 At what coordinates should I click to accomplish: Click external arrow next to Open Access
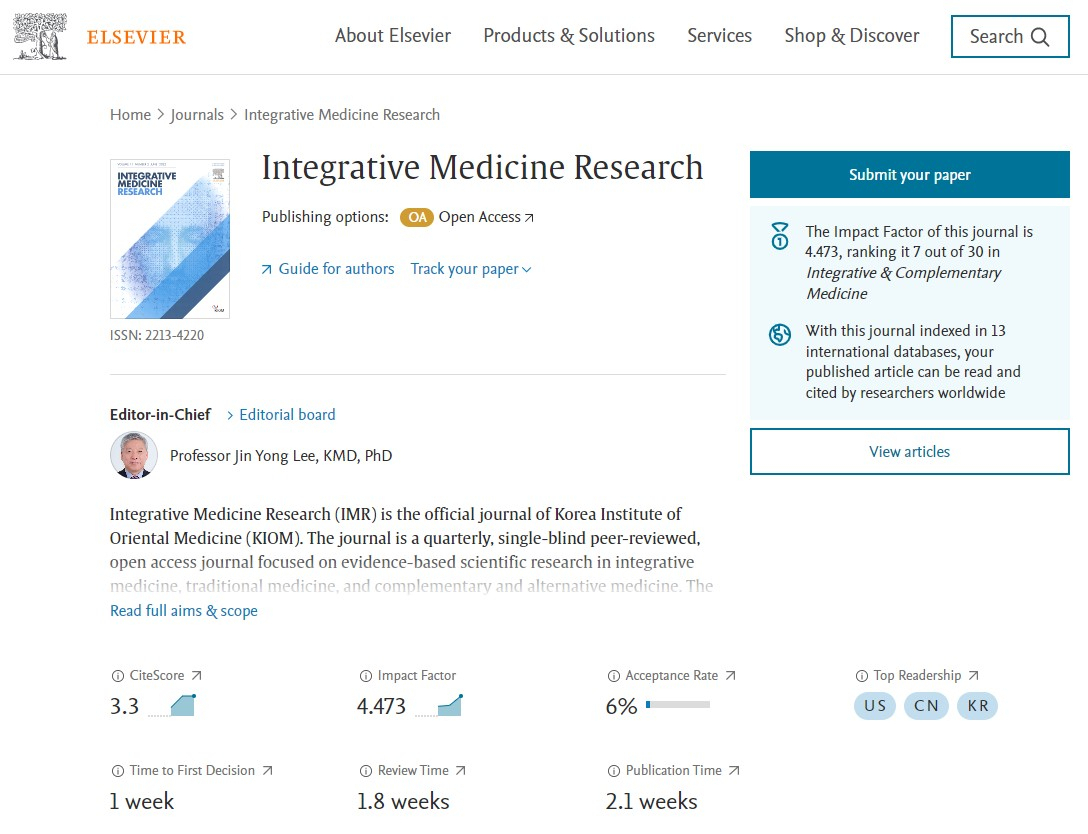[x=529, y=218]
